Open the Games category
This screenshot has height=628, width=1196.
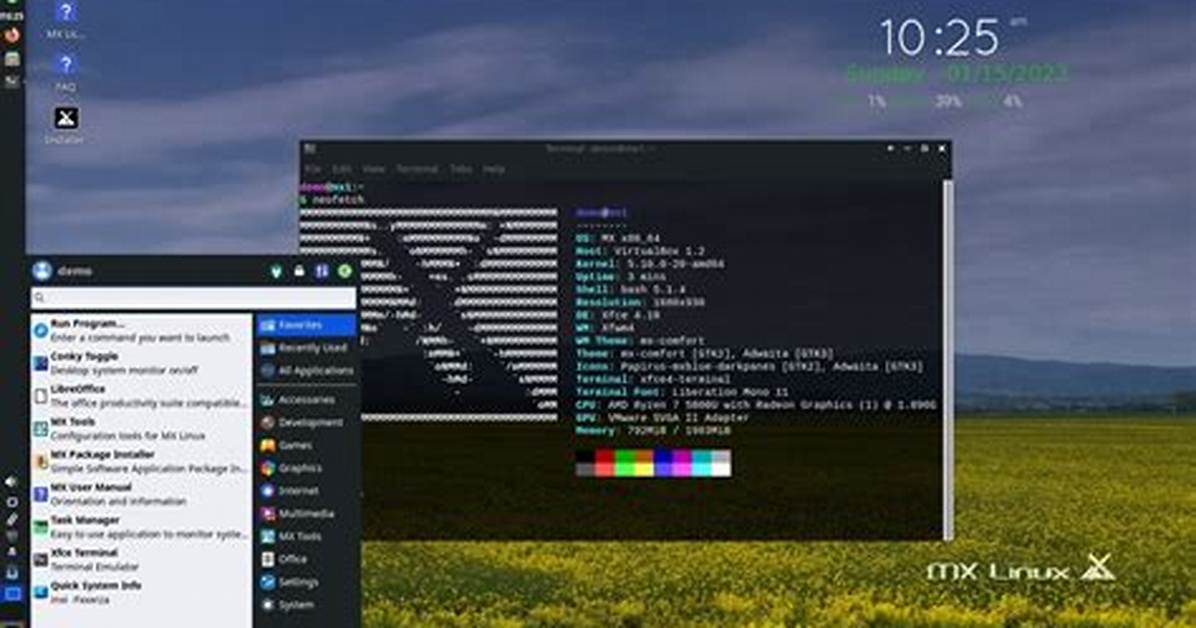(x=306, y=446)
